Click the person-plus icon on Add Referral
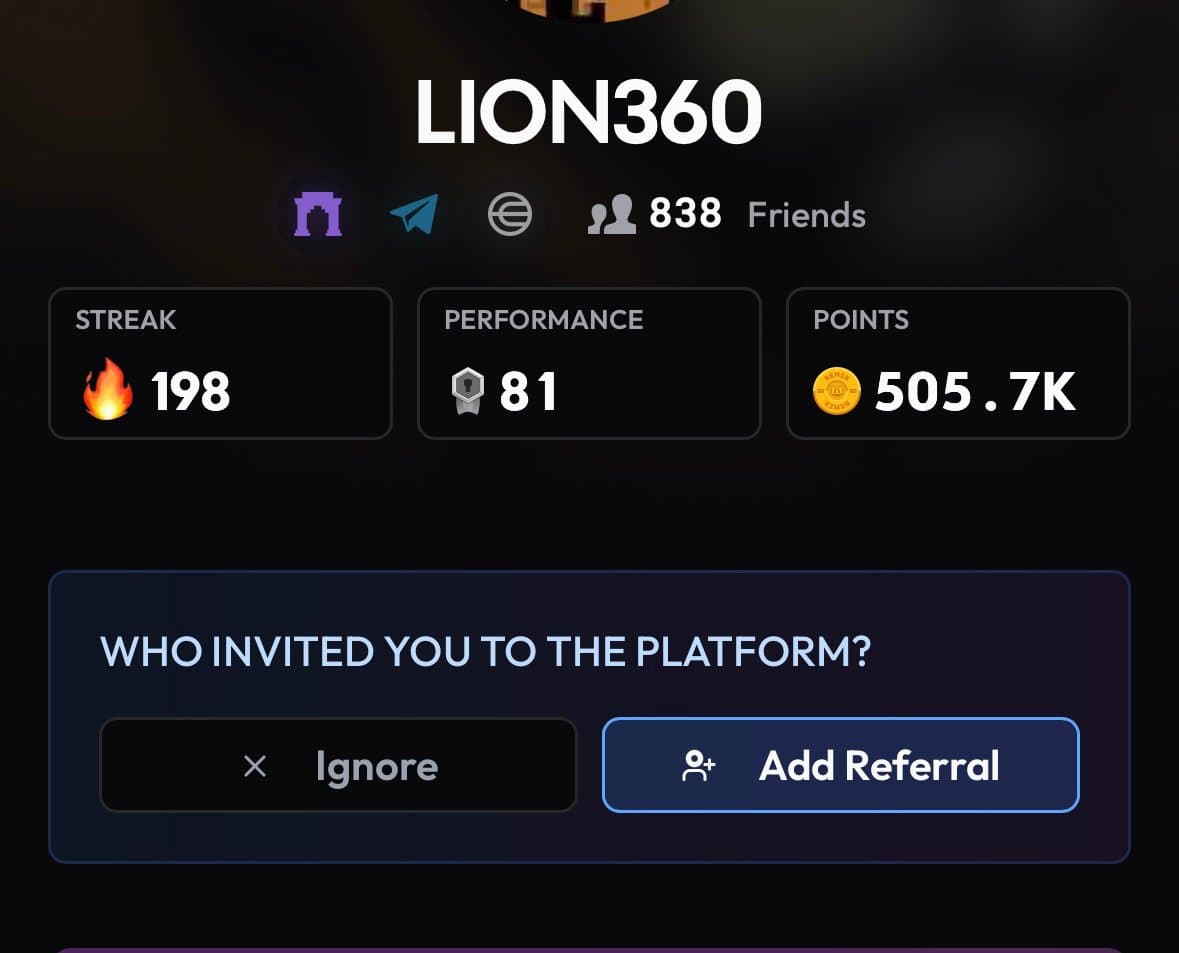 (x=699, y=766)
